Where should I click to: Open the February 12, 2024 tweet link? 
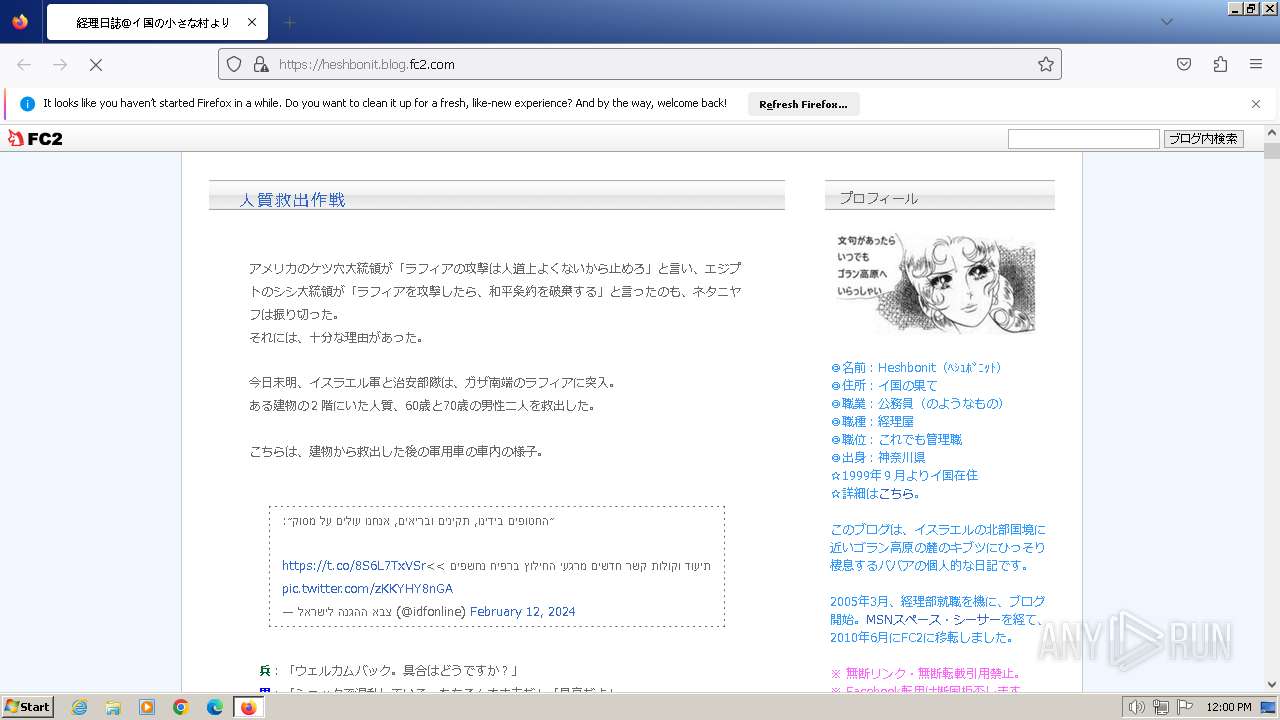click(x=522, y=612)
